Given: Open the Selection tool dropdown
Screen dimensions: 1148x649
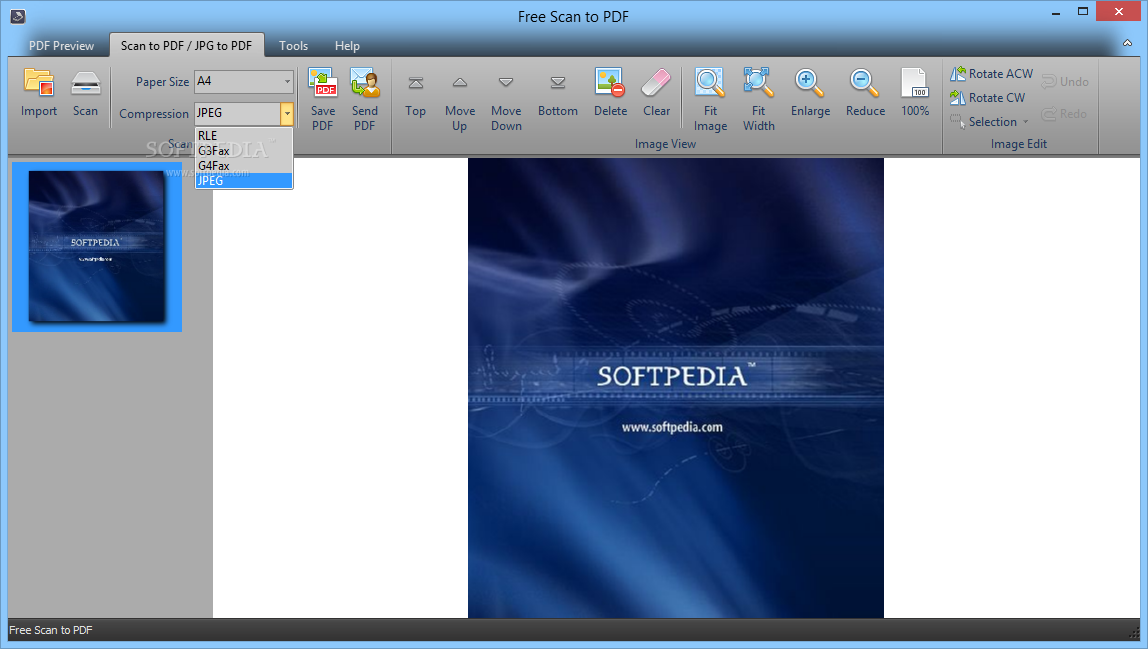Looking at the screenshot, I should (1026, 122).
